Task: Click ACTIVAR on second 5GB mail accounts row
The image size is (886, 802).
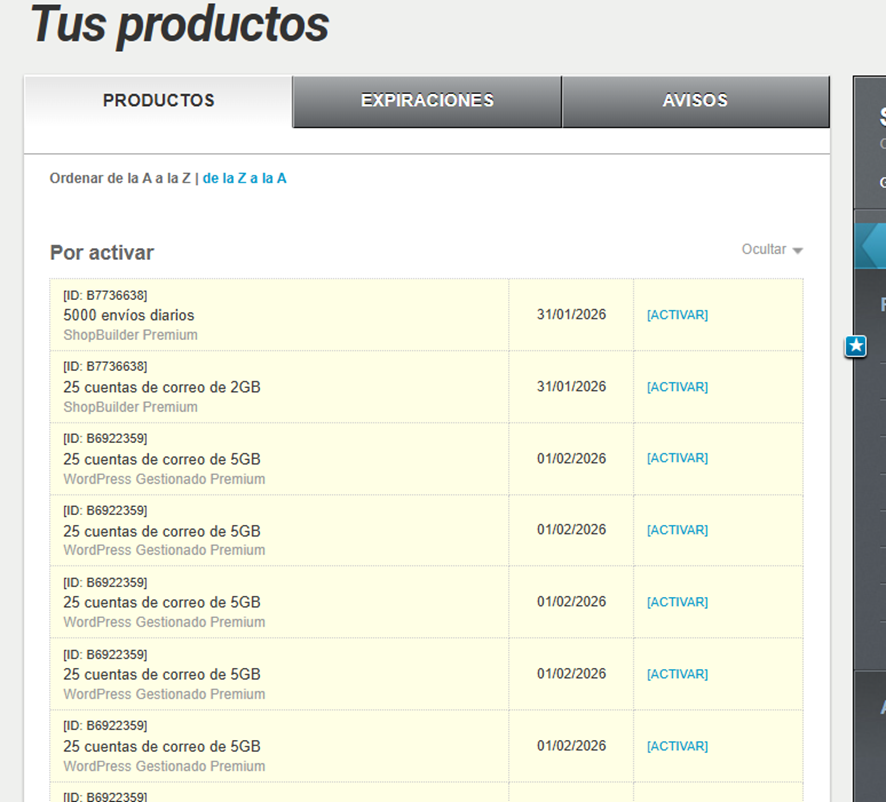Action: (x=677, y=530)
